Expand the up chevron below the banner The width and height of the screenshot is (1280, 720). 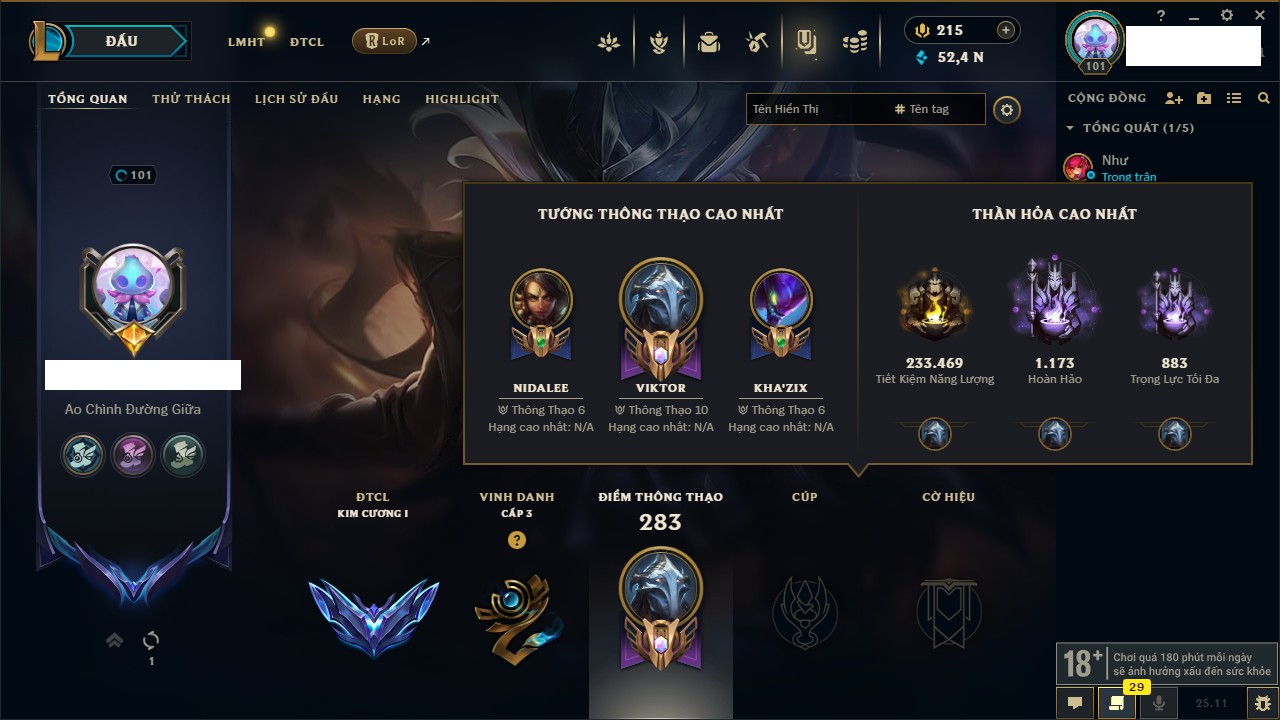(x=115, y=640)
